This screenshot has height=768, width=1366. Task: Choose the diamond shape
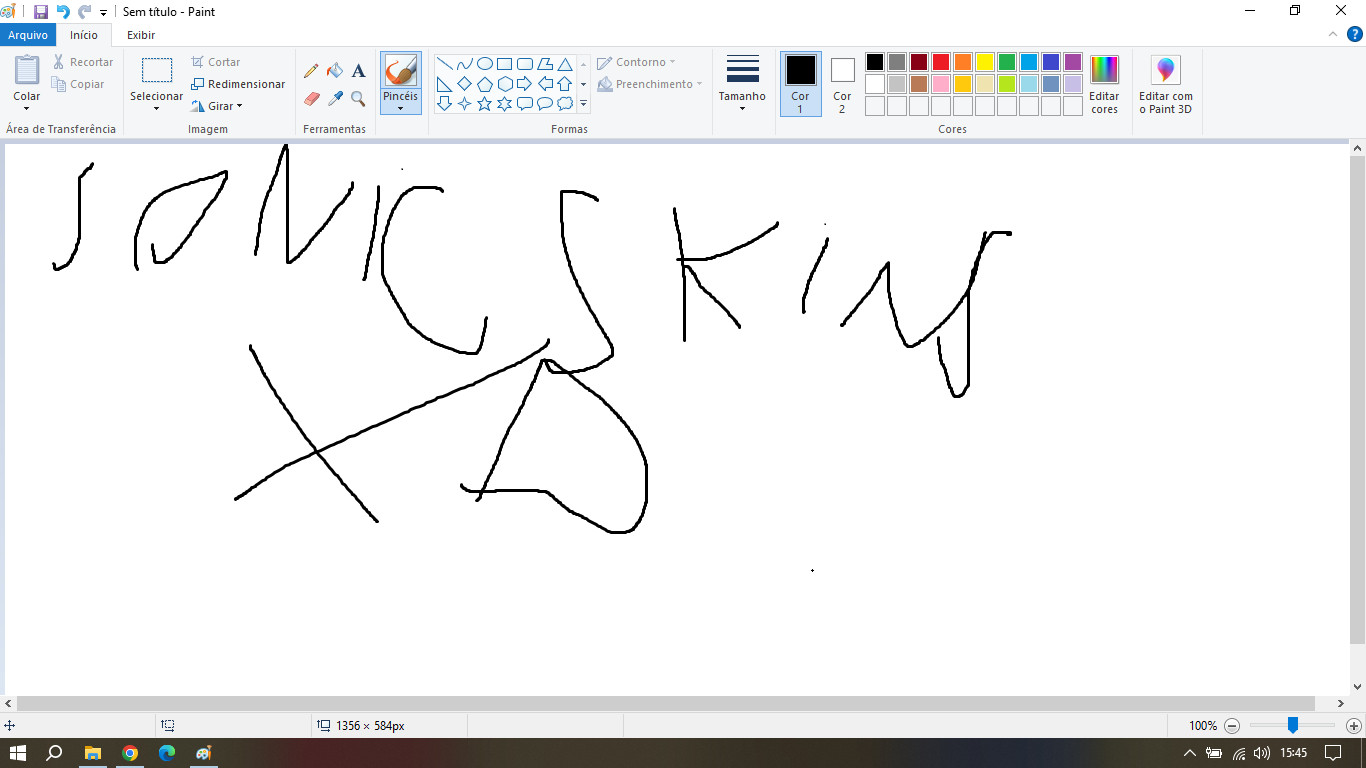[465, 84]
